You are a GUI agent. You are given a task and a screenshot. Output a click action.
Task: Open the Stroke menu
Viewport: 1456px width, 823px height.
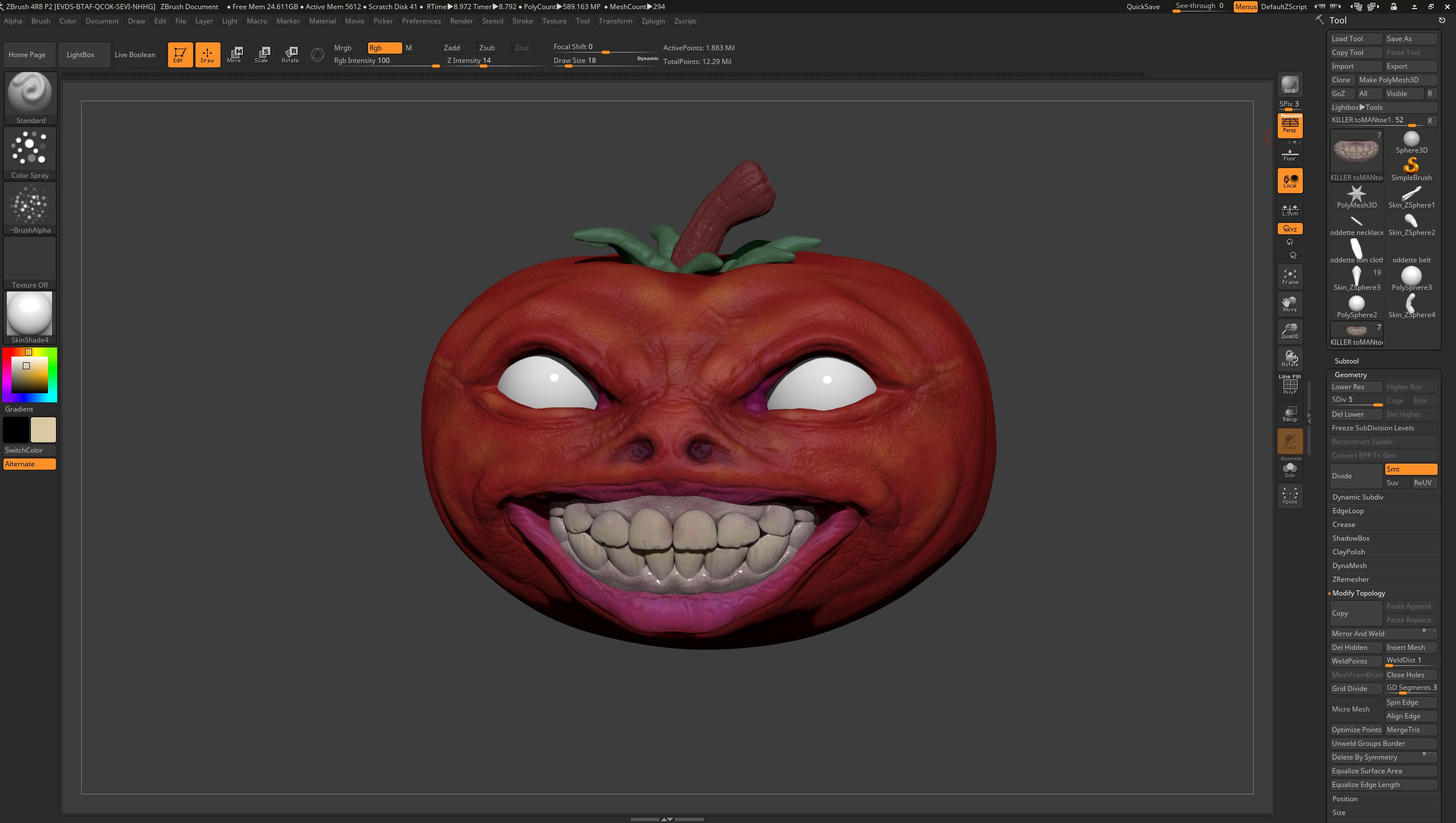click(522, 21)
